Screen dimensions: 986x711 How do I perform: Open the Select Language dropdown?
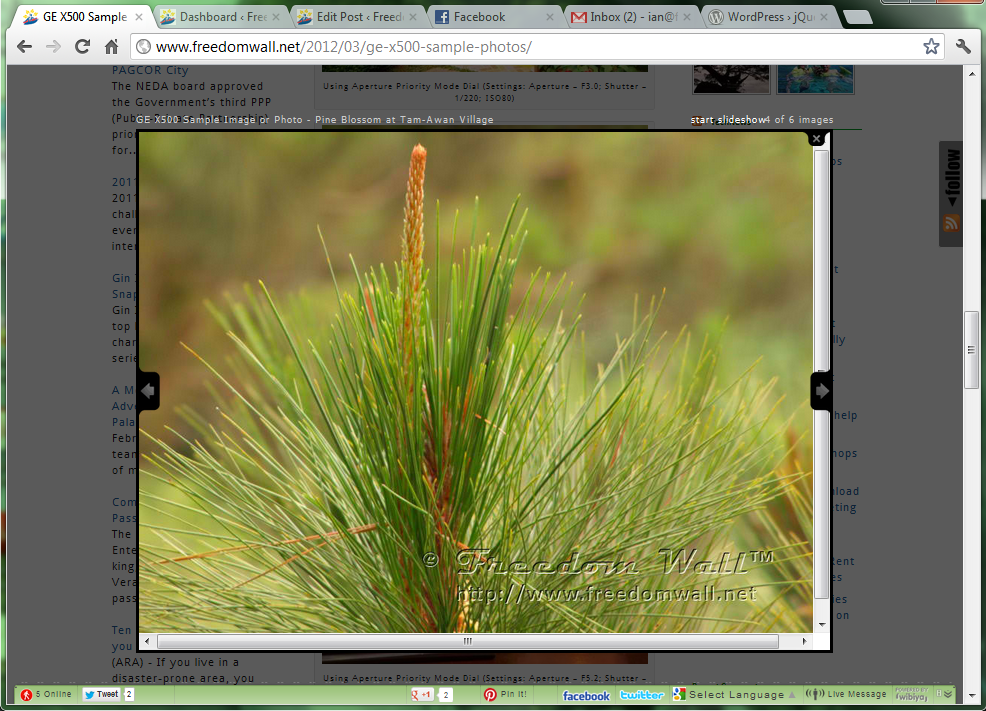[x=734, y=695]
